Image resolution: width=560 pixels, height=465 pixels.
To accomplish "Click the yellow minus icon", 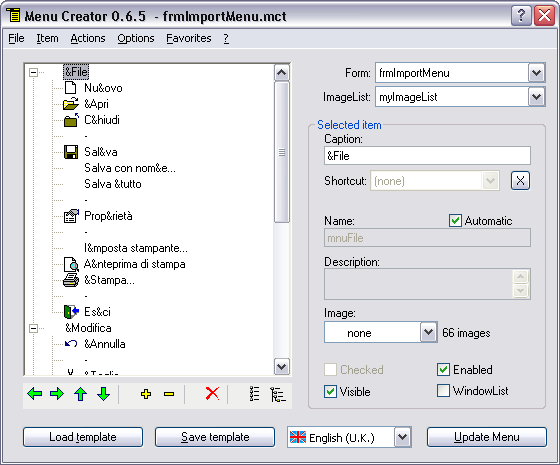I will (169, 394).
